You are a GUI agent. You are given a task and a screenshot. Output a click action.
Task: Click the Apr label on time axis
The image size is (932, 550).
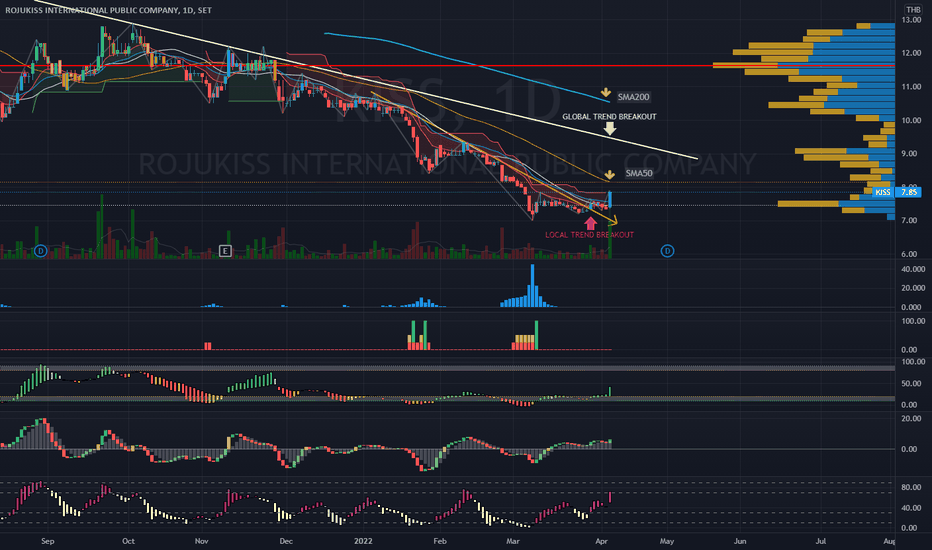pyautogui.click(x=602, y=541)
